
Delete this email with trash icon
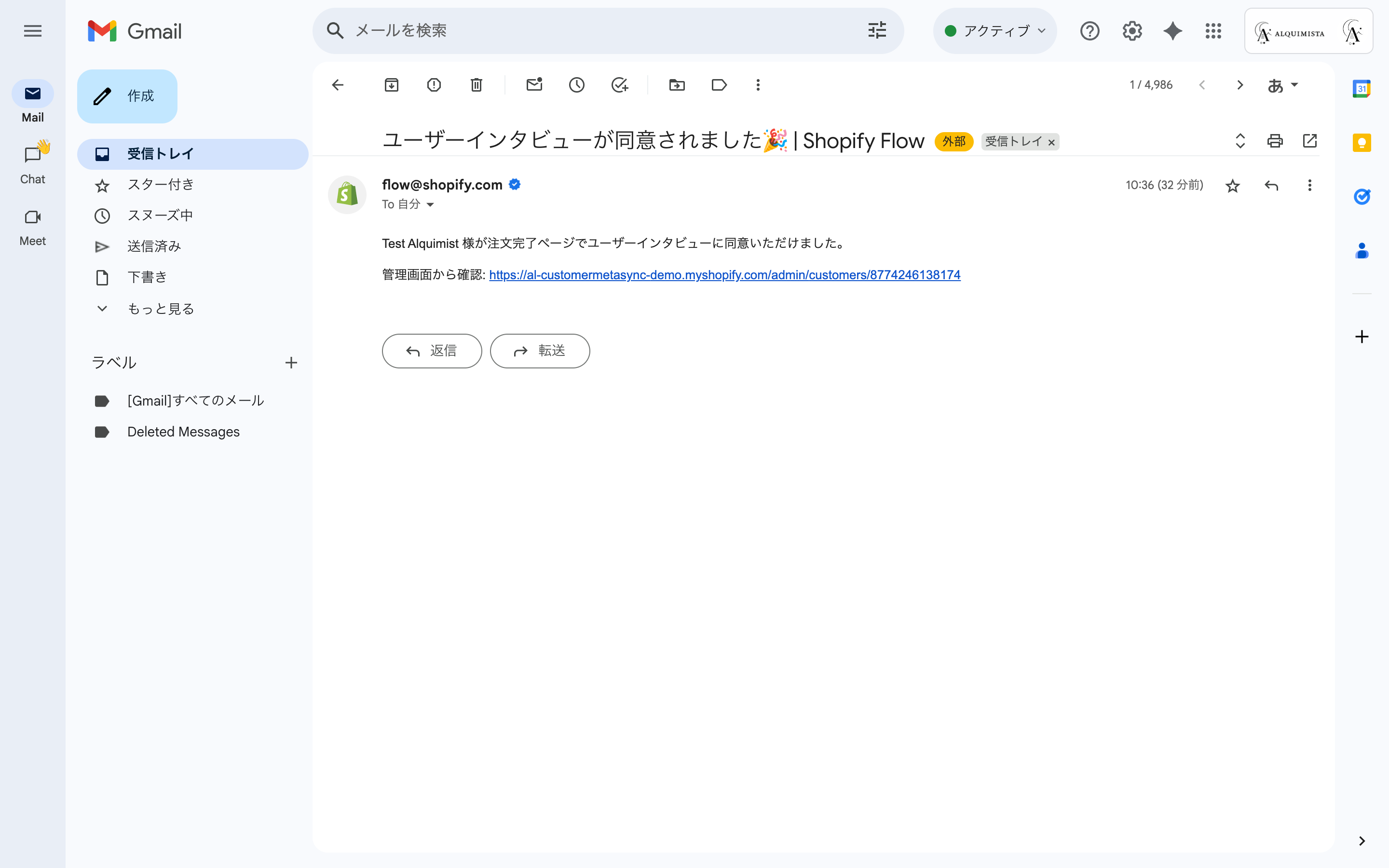coord(477,85)
